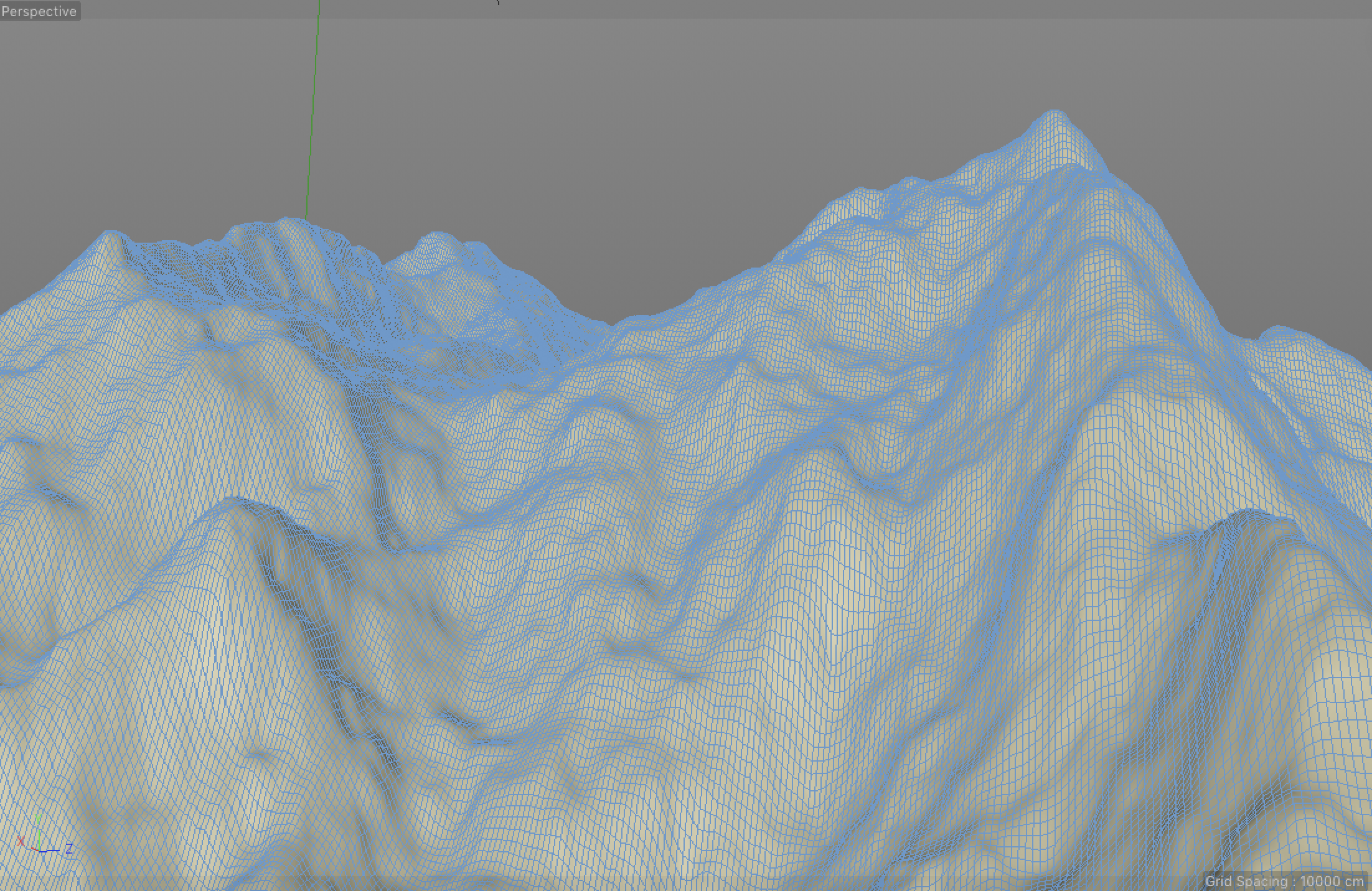Select the leftmost small peak on the skyline

click(111, 234)
